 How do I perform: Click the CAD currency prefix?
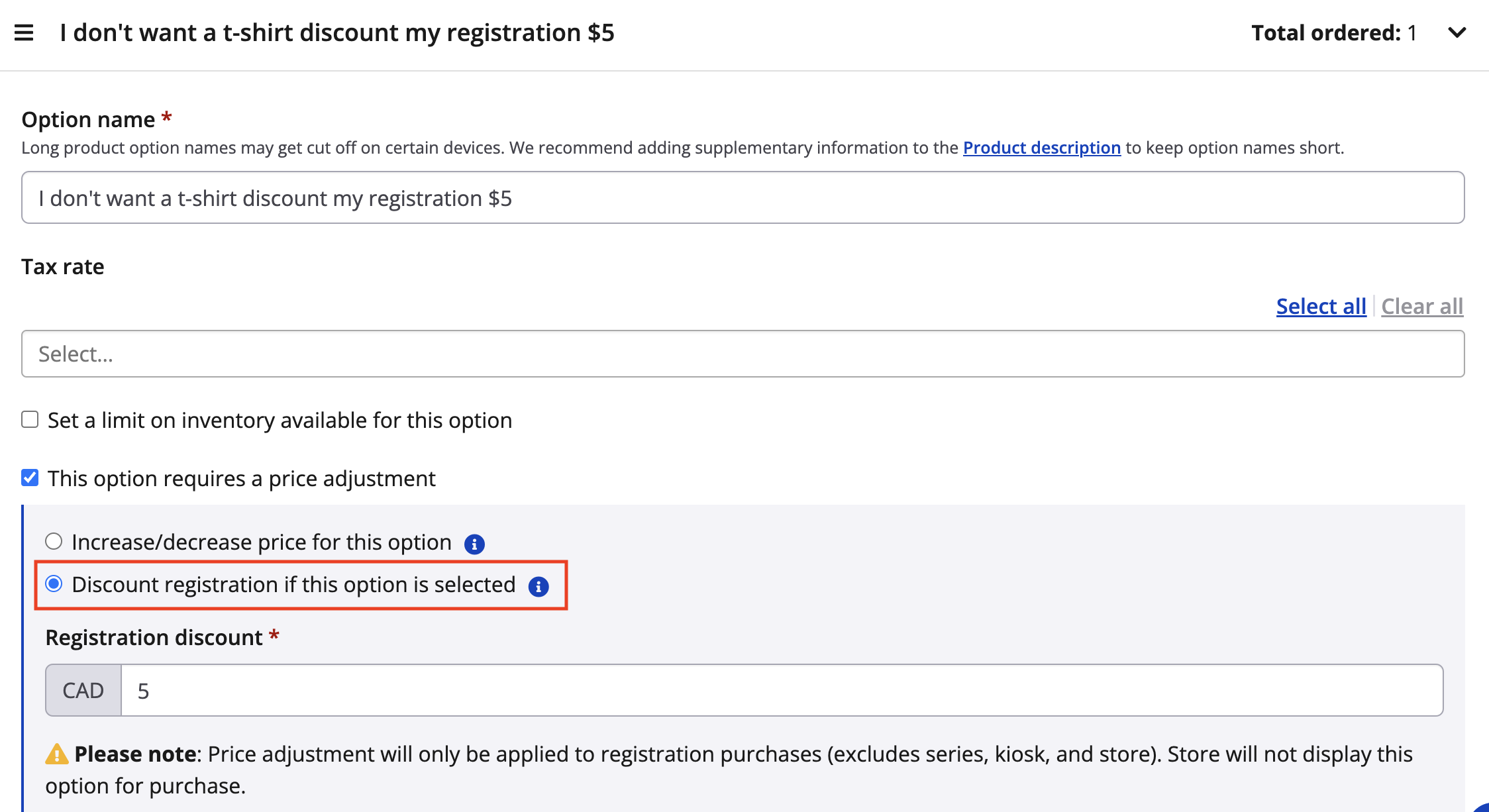pos(83,691)
